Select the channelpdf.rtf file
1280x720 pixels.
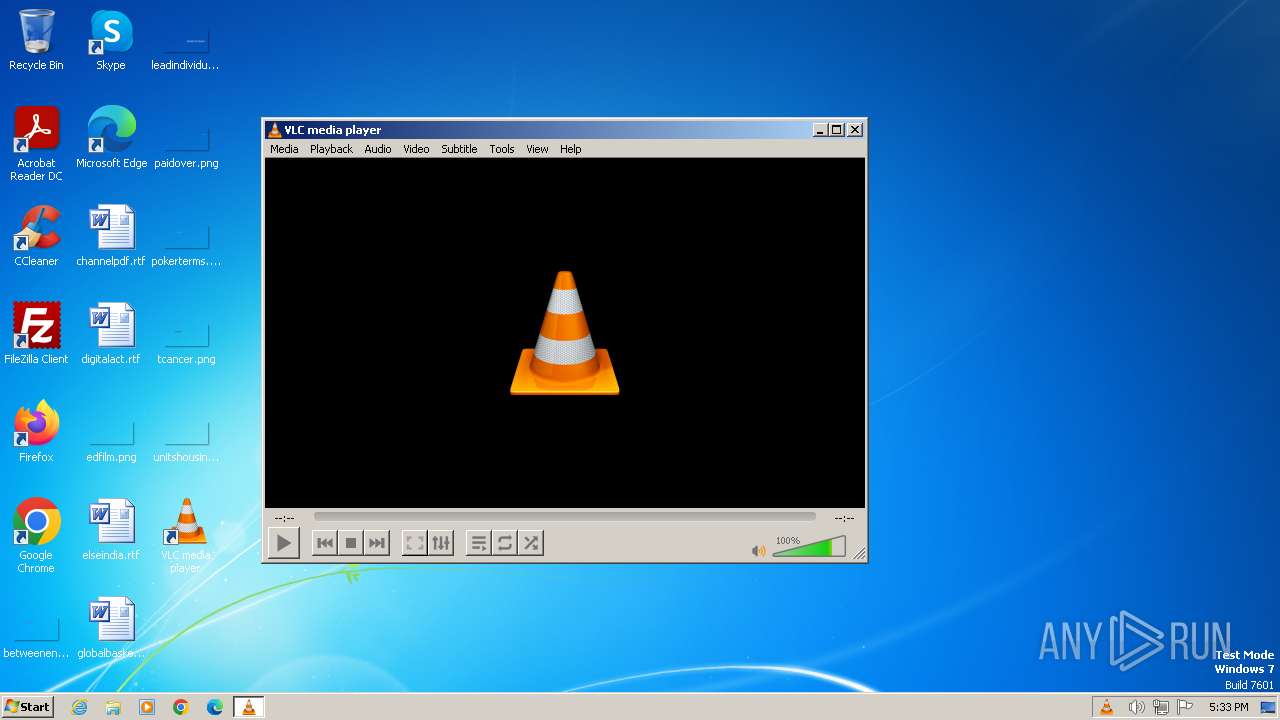(111, 236)
